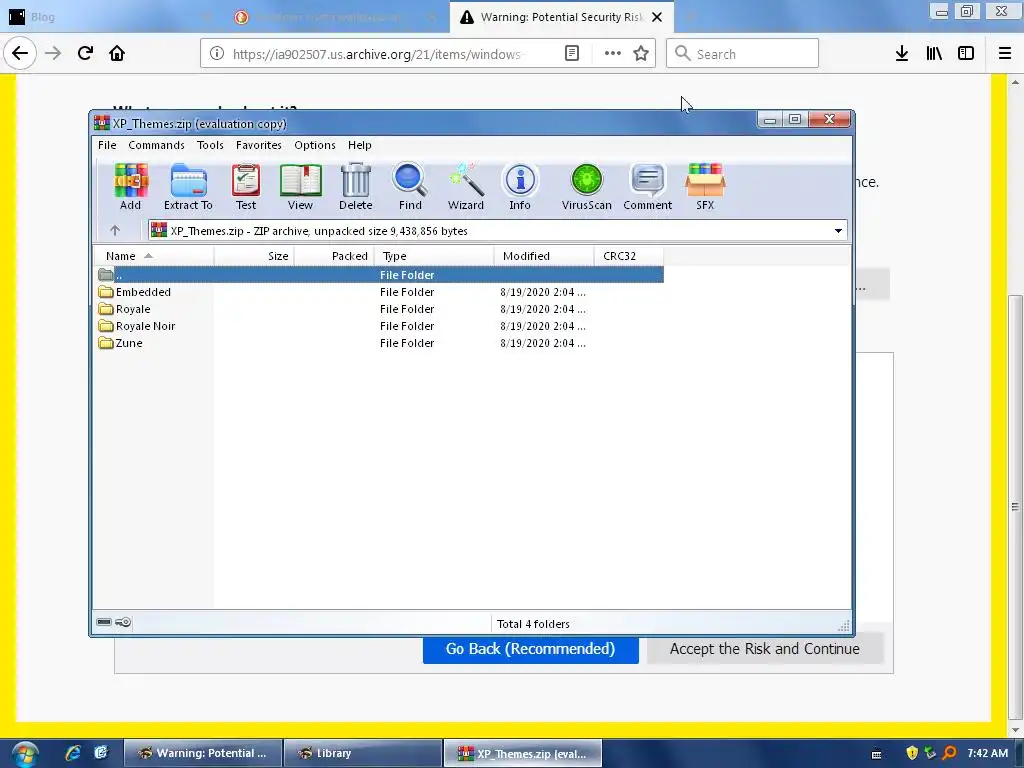Sort by the Modified column header
This screenshot has width=1024, height=768.
click(544, 256)
